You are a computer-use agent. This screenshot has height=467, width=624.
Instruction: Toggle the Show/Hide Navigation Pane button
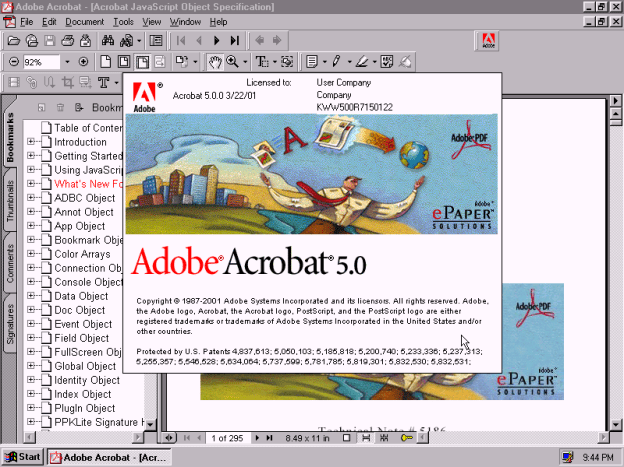click(155, 41)
